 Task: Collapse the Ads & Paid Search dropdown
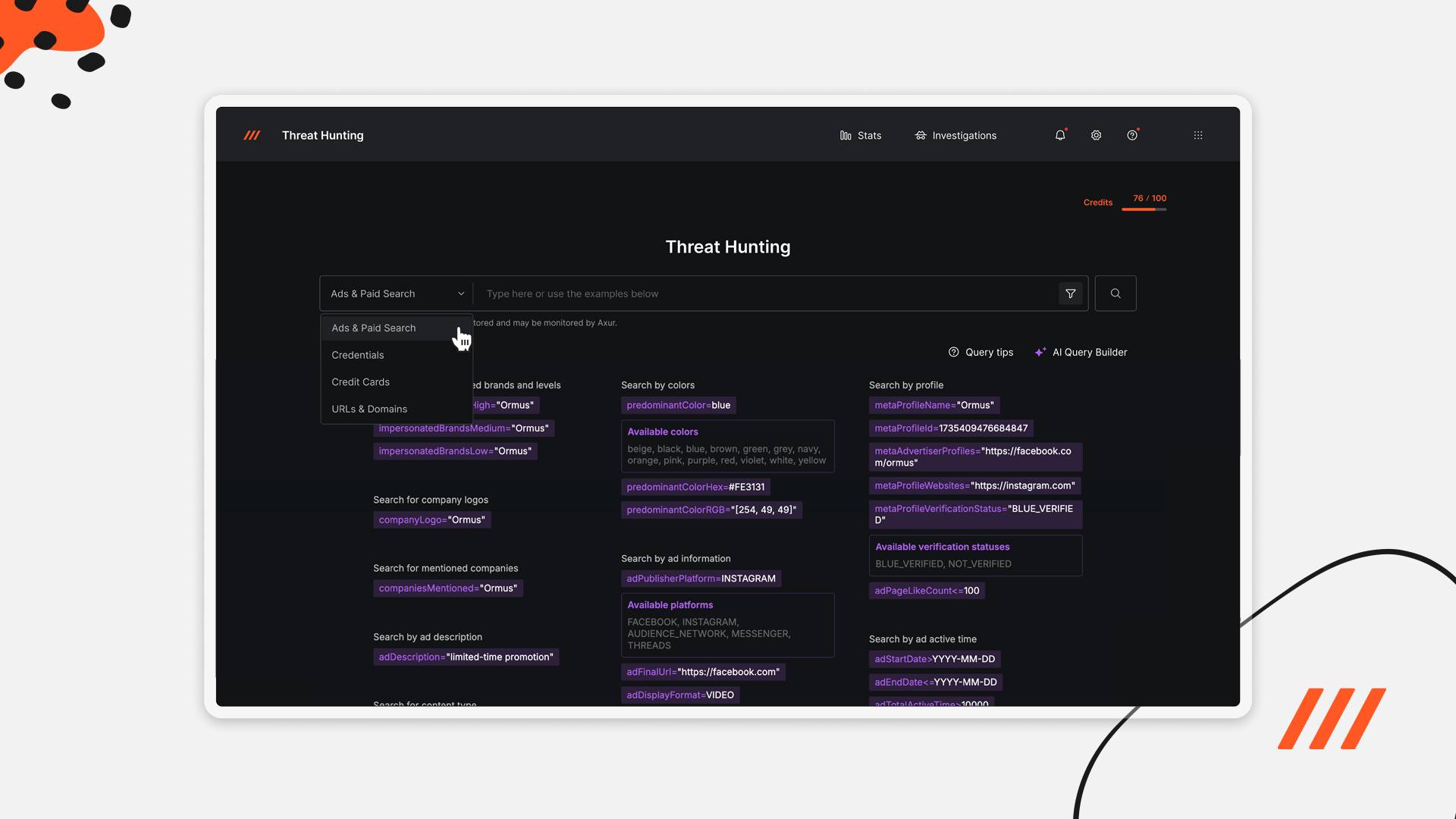tap(397, 293)
